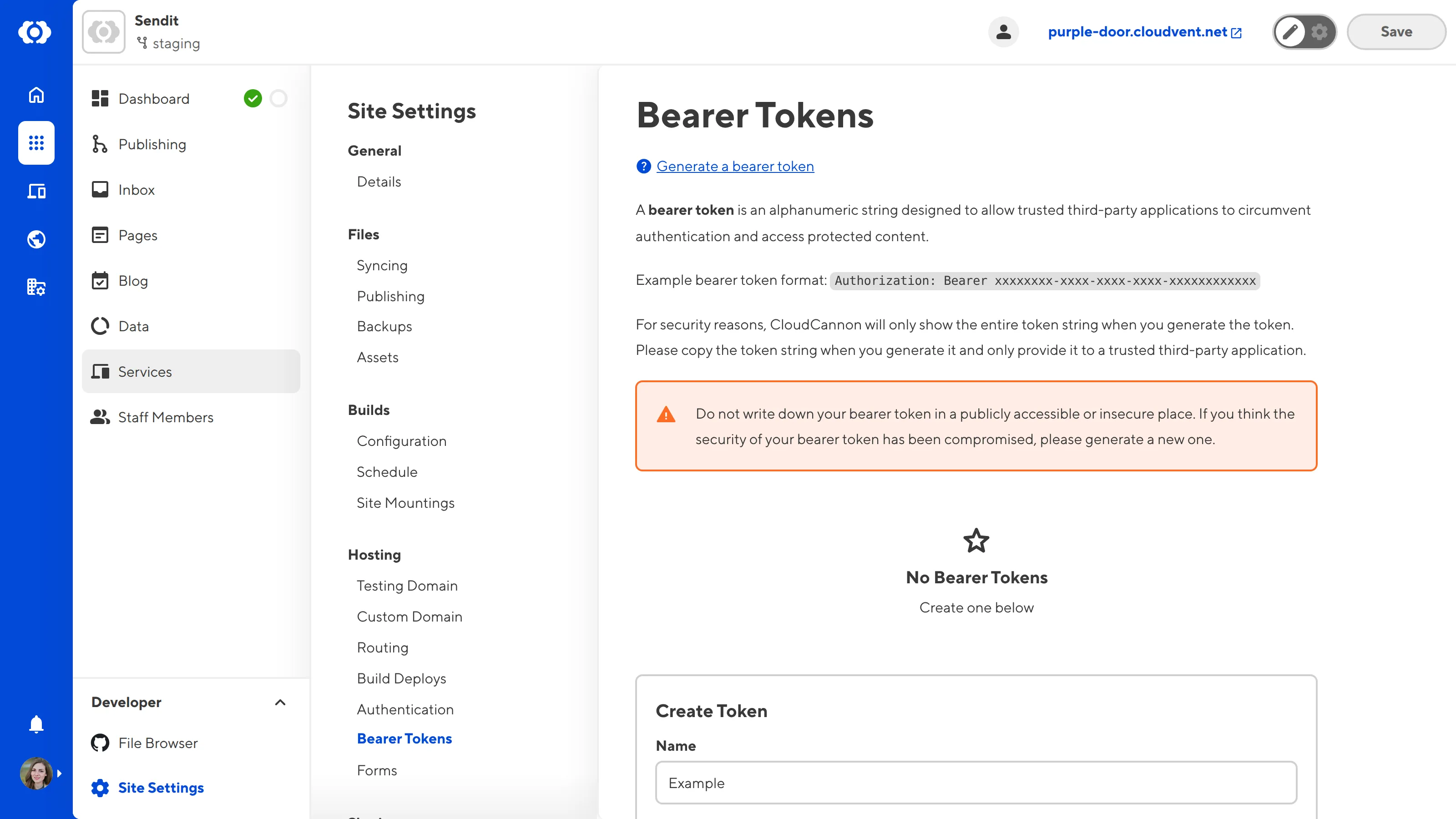Switch to the Authentication settings page

pyautogui.click(x=404, y=709)
